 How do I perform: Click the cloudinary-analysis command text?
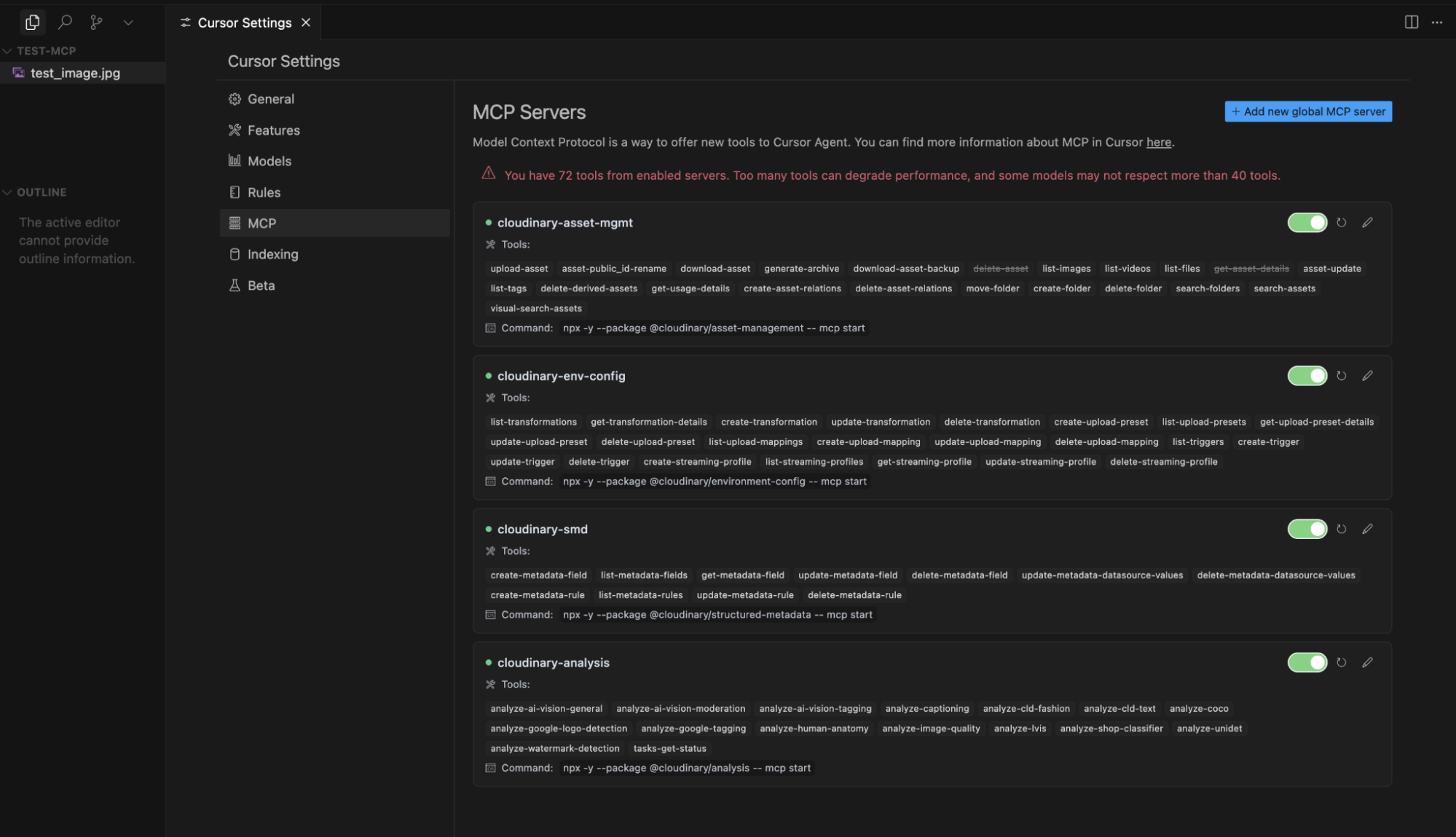(x=686, y=769)
